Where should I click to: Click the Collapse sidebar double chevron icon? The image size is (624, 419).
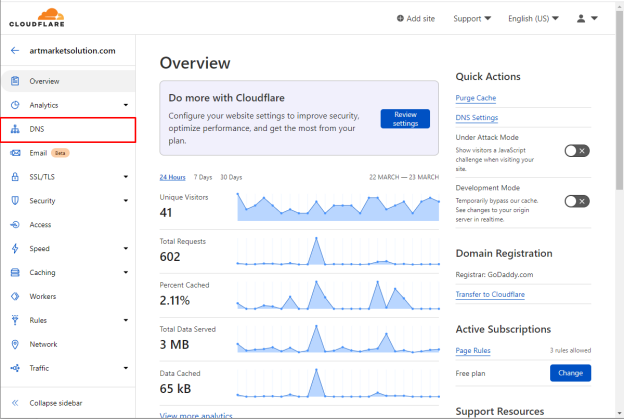point(15,403)
